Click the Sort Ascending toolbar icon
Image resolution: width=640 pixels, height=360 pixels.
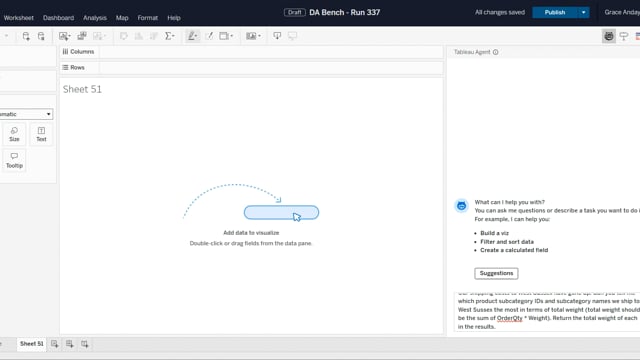[x=139, y=36]
